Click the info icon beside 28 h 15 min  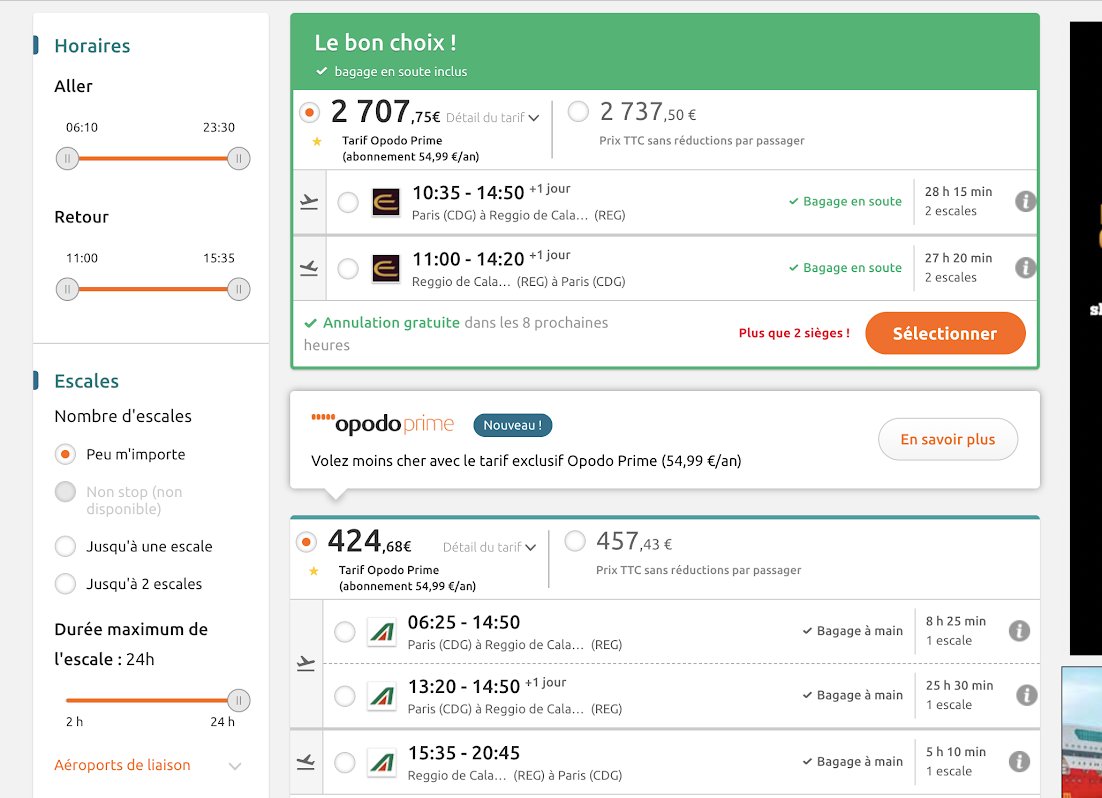(x=1025, y=201)
